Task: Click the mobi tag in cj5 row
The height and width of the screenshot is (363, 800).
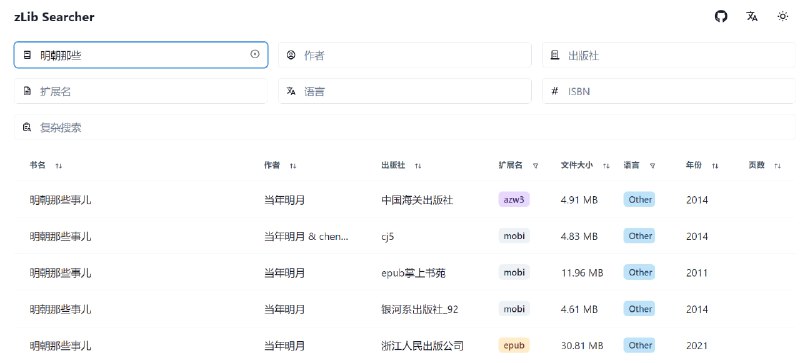Action: point(514,236)
